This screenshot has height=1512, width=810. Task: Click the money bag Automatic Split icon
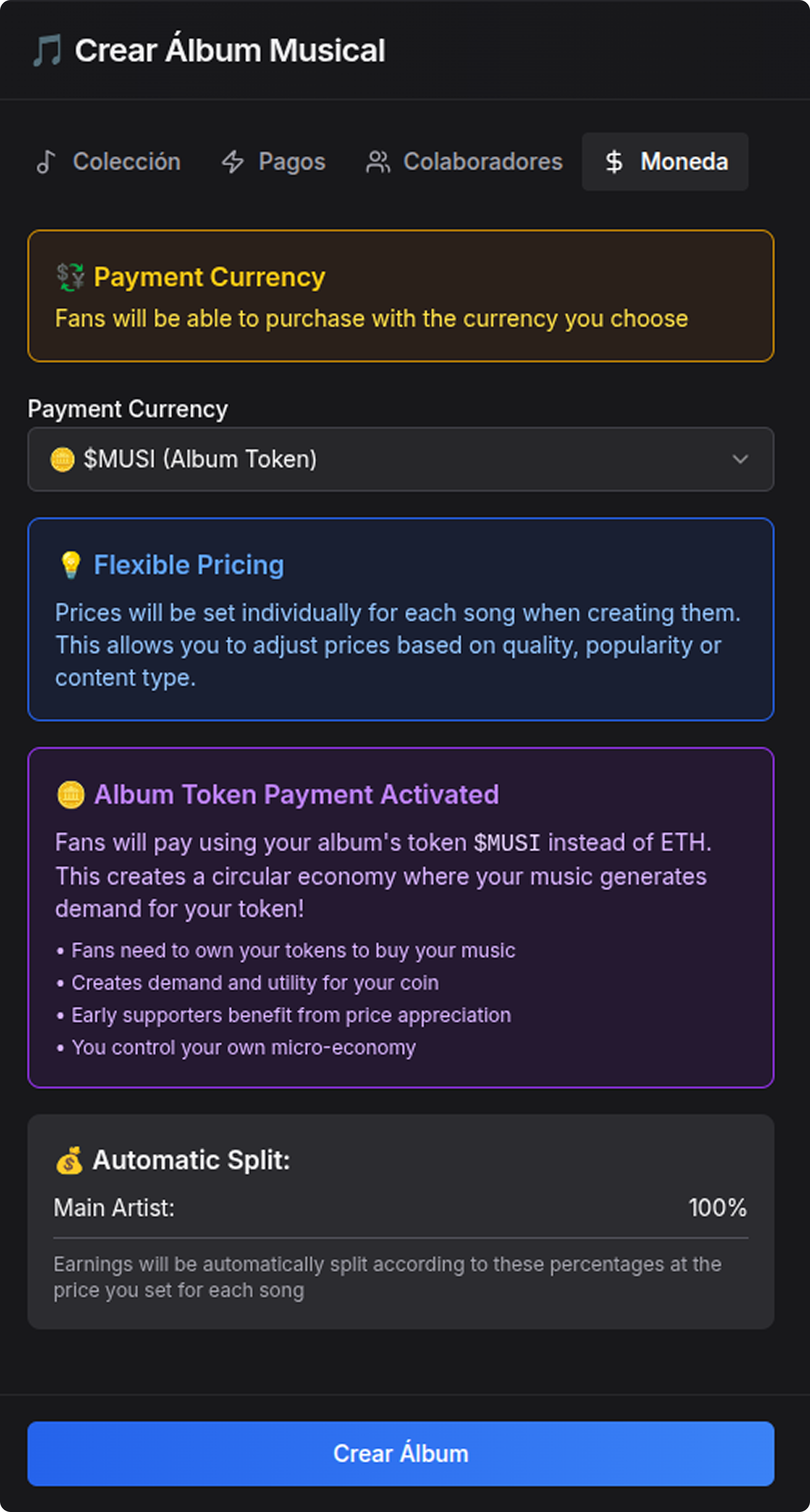69,1160
